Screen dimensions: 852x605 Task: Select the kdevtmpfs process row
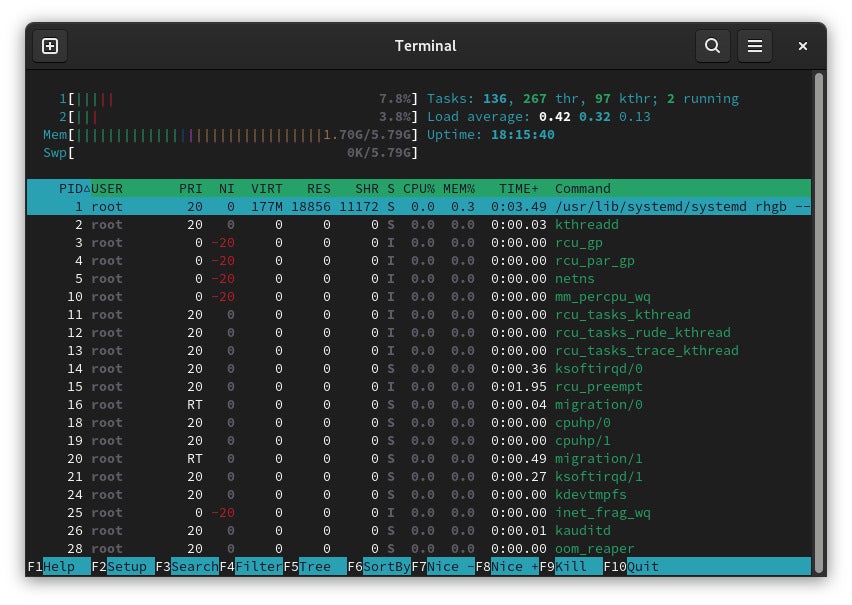click(419, 494)
